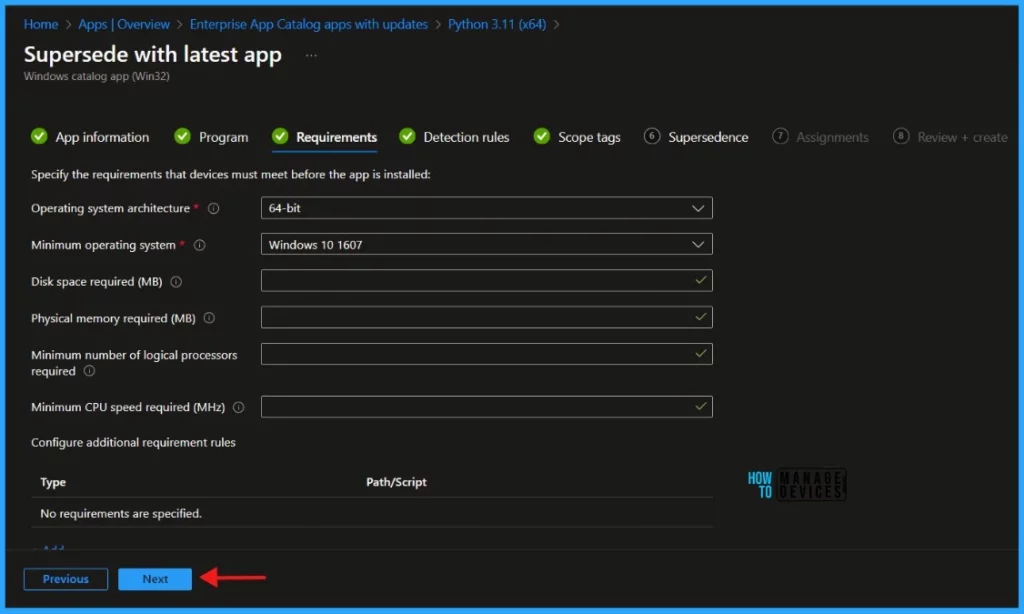The width and height of the screenshot is (1024, 614).
Task: Click the Type column header
Action: click(x=53, y=482)
